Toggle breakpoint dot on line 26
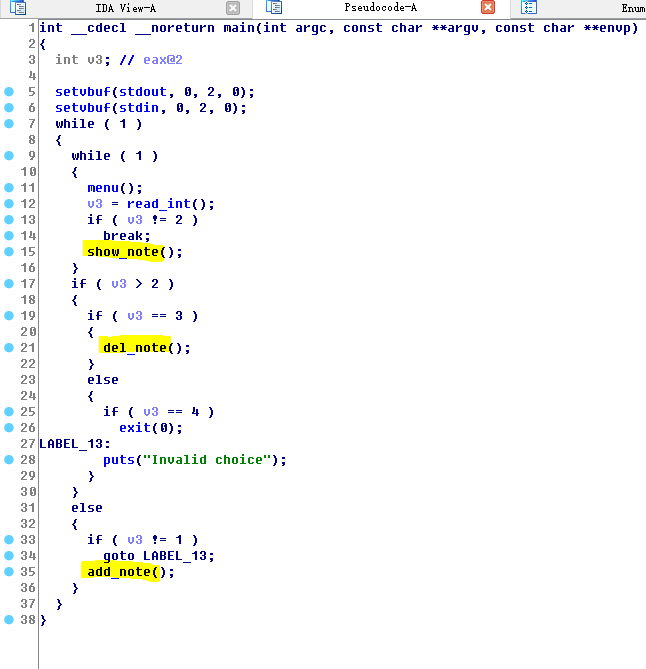The image size is (646, 669). [9, 428]
